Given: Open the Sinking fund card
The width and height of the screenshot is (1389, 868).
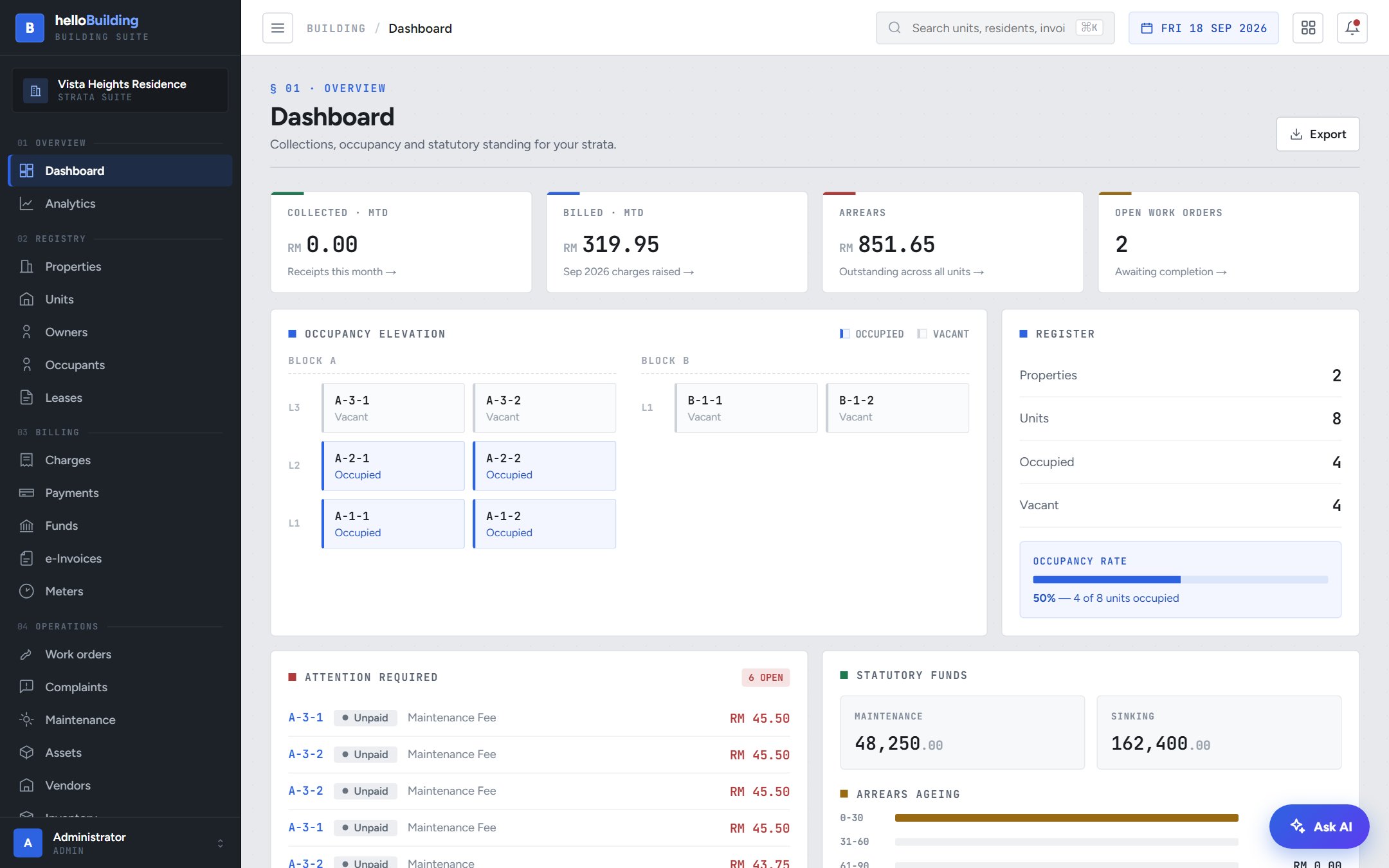Looking at the screenshot, I should 1219,732.
